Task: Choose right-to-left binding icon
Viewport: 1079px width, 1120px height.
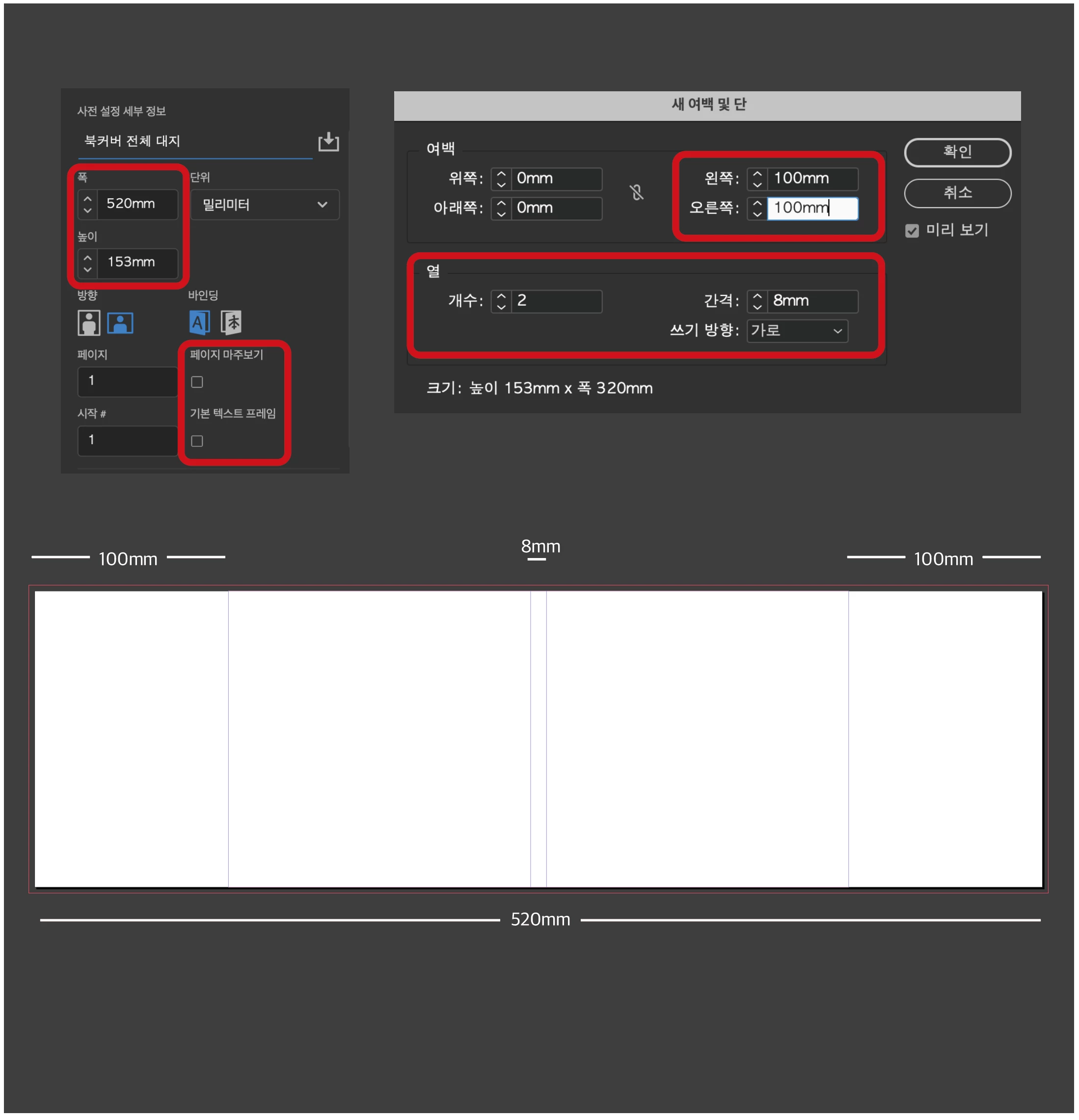Action: tap(231, 323)
